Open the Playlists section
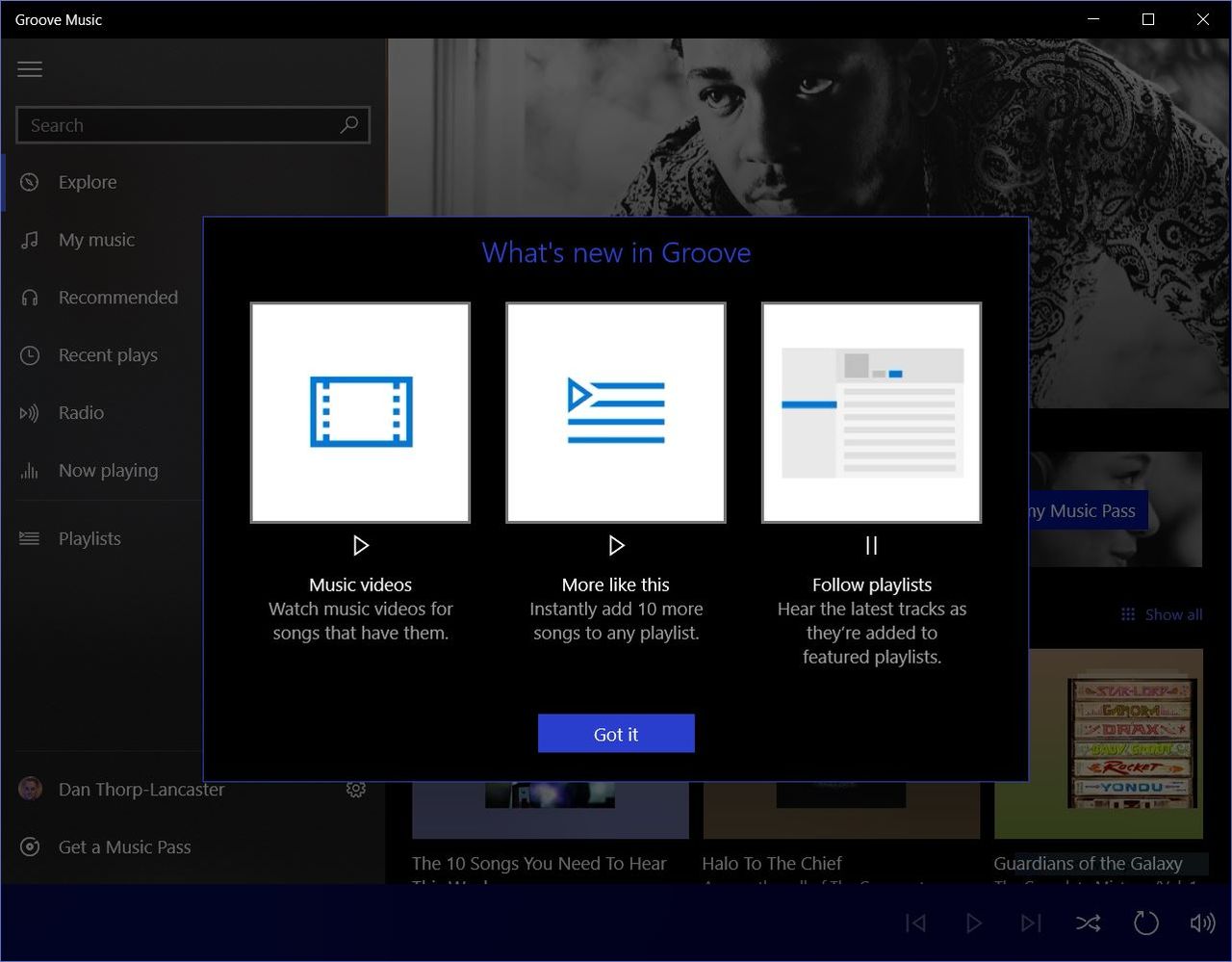Image resolution: width=1232 pixels, height=962 pixels. point(90,538)
